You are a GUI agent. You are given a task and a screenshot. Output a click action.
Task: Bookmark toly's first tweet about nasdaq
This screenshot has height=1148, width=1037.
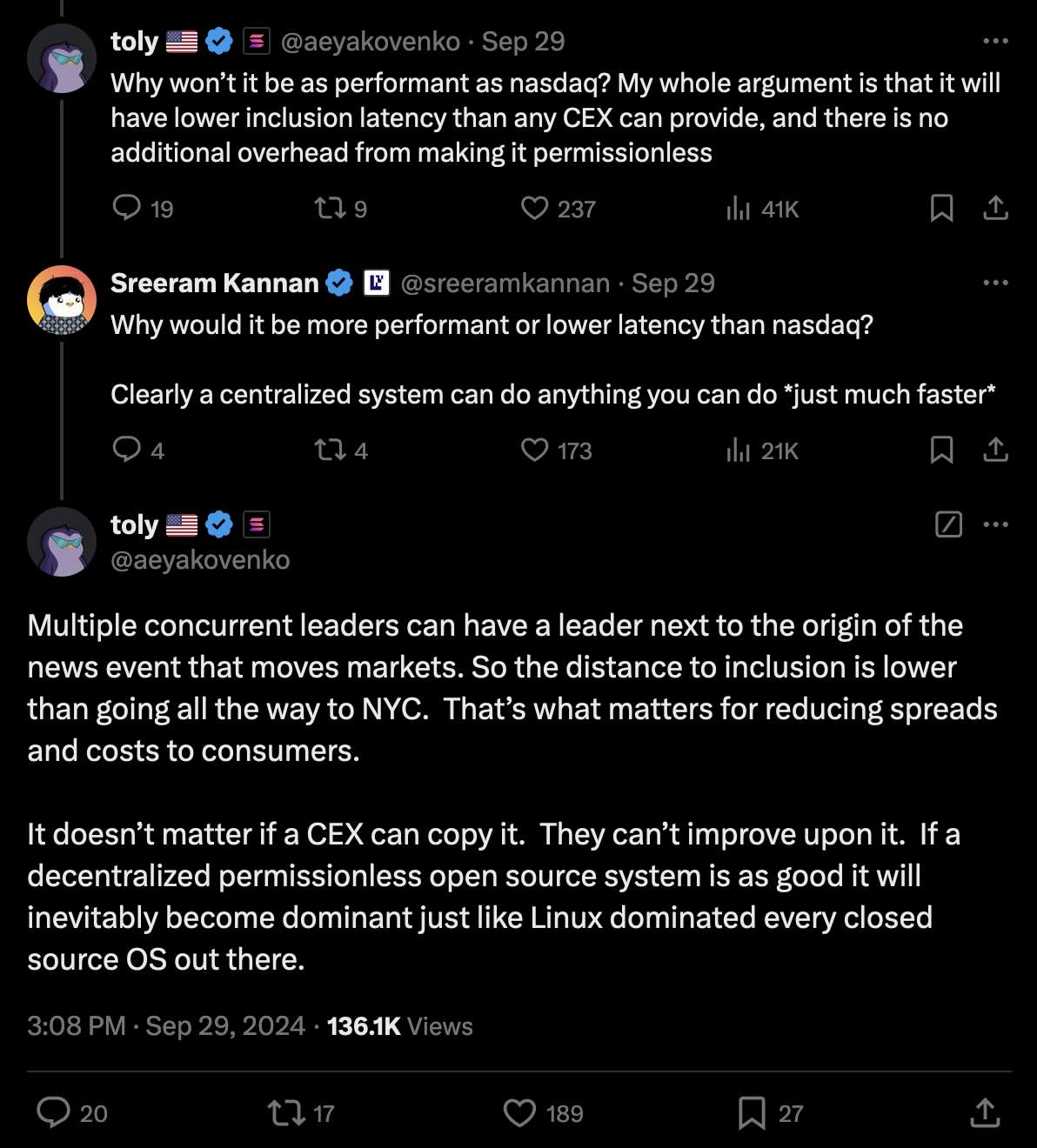coord(941,208)
